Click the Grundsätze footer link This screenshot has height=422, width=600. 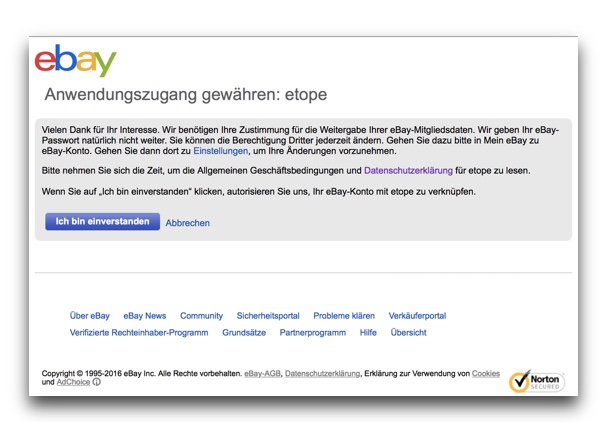click(244, 332)
